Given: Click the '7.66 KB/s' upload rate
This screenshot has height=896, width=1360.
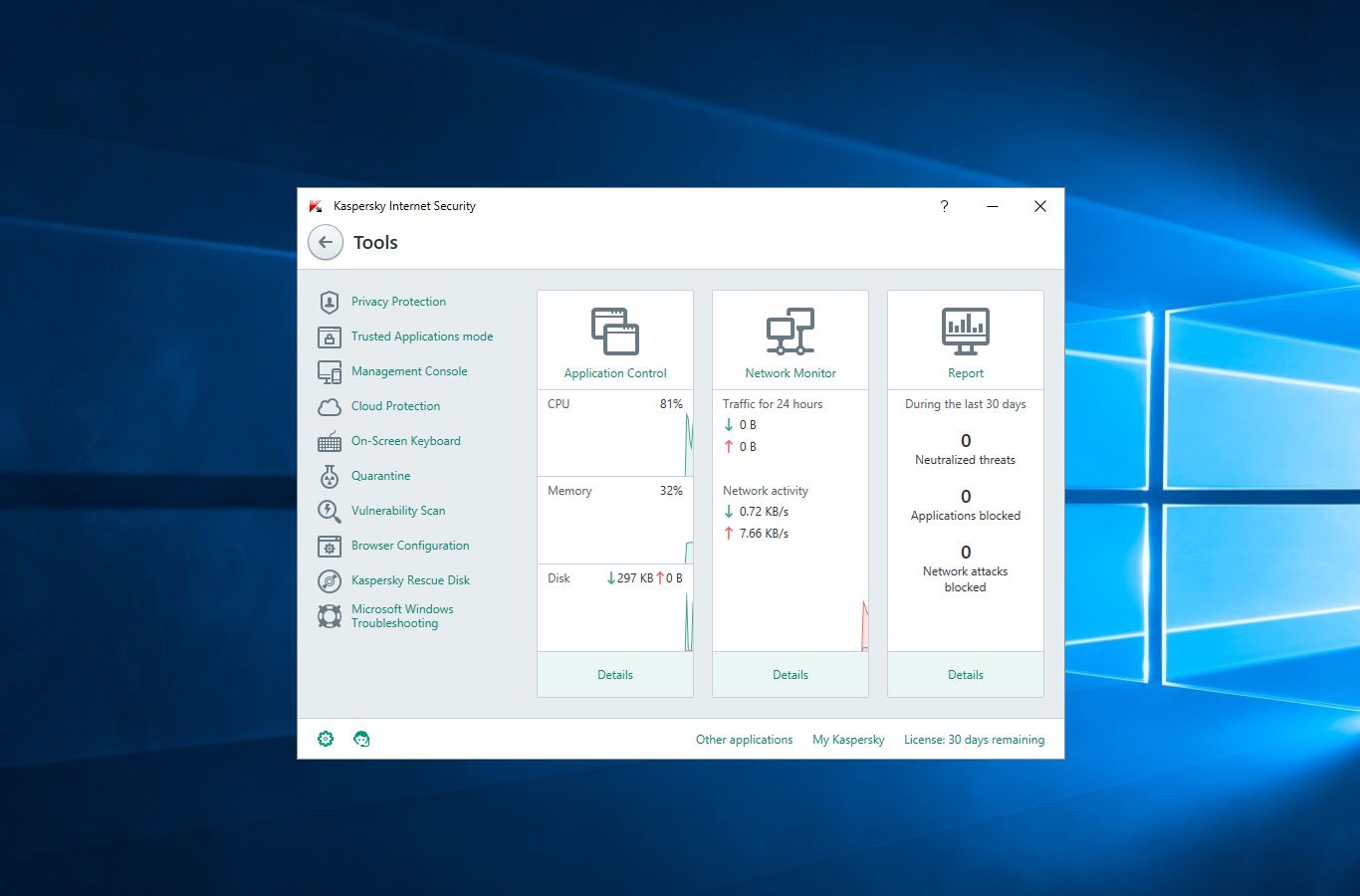Looking at the screenshot, I should tap(764, 534).
